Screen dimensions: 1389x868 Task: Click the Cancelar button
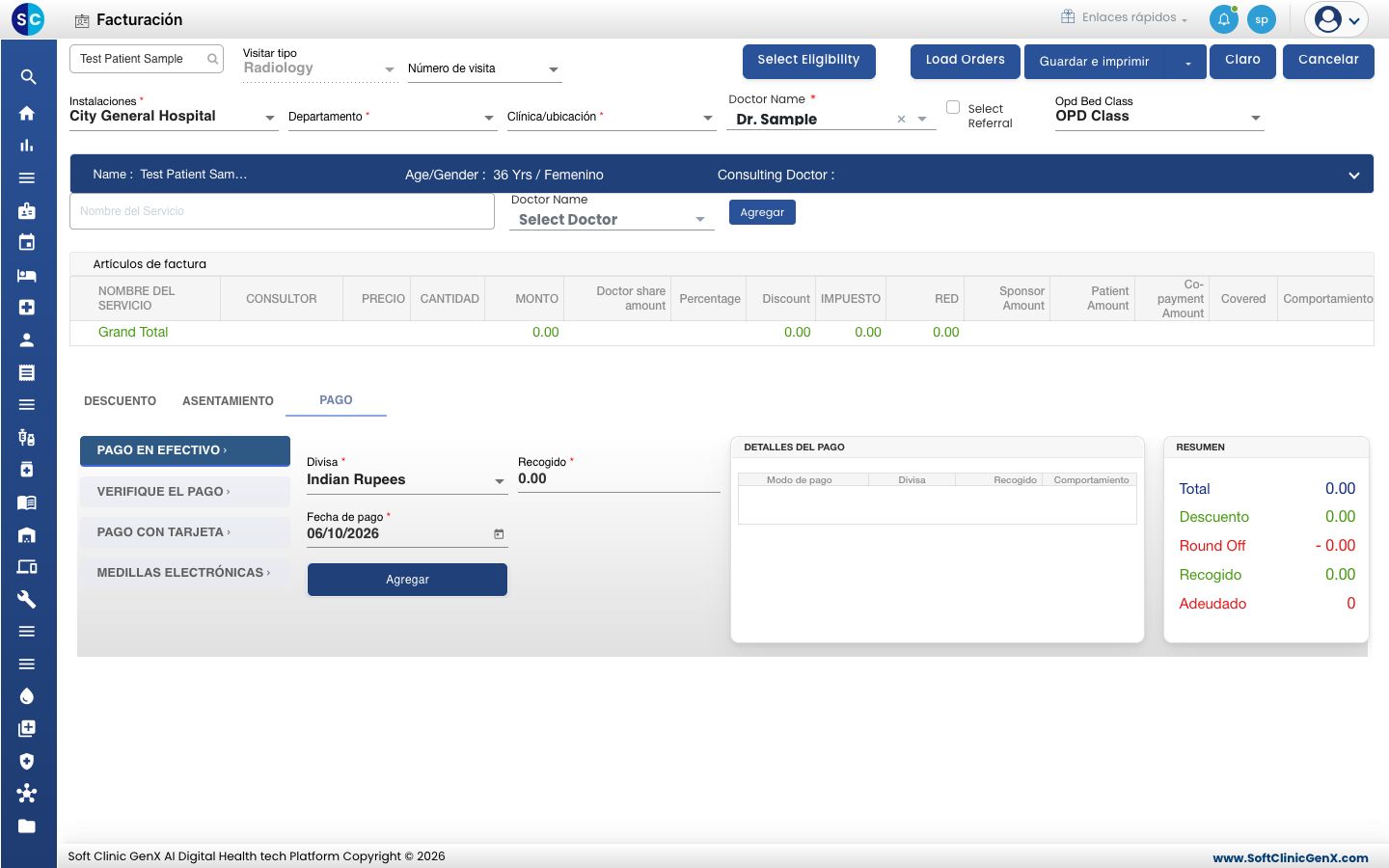point(1328,61)
